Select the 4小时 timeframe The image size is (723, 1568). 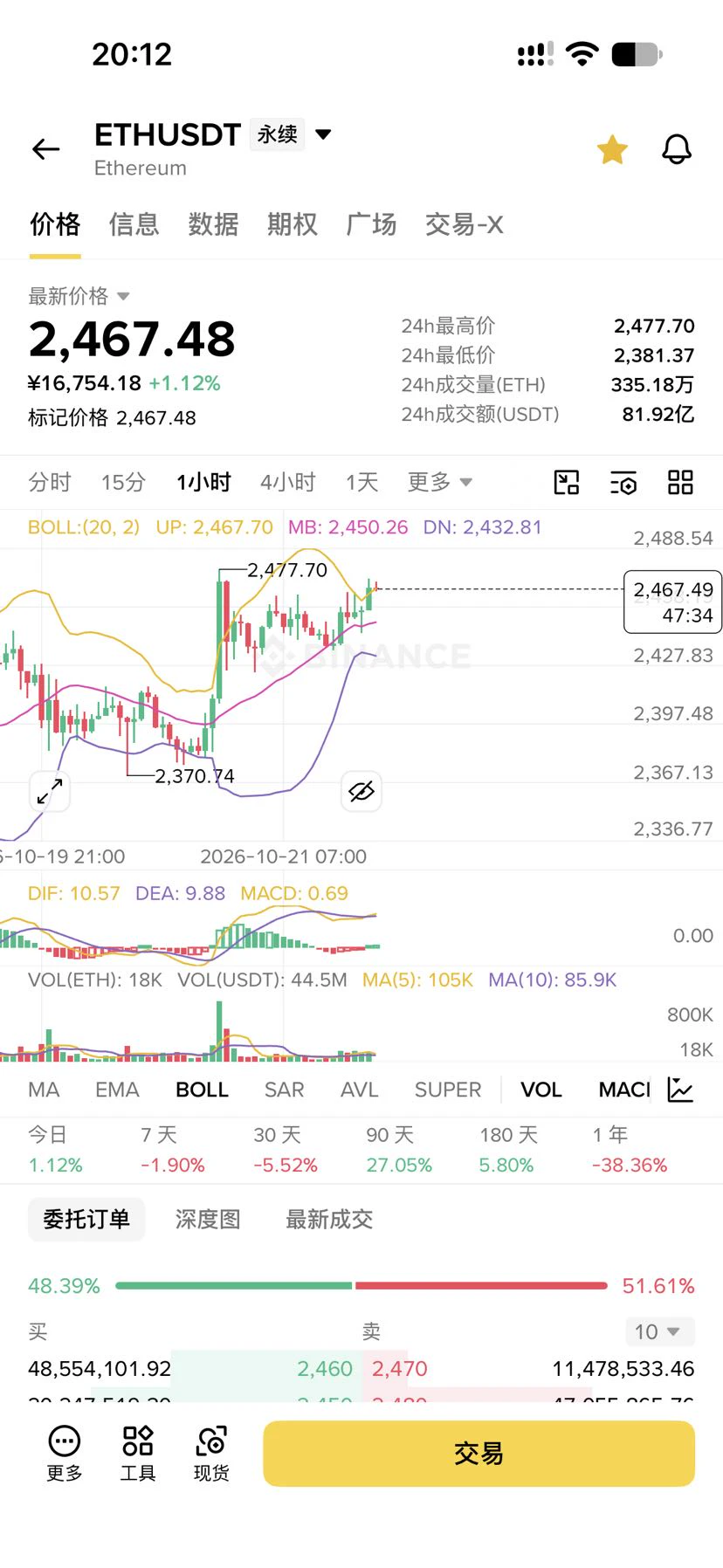click(287, 482)
